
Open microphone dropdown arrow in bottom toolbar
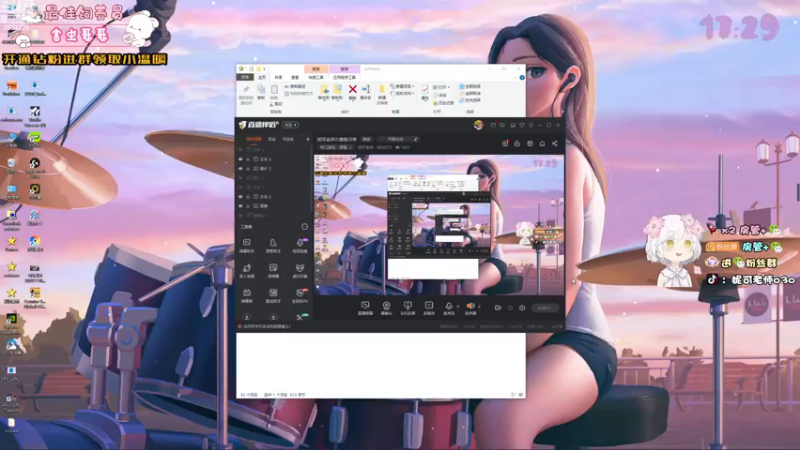[x=457, y=307]
